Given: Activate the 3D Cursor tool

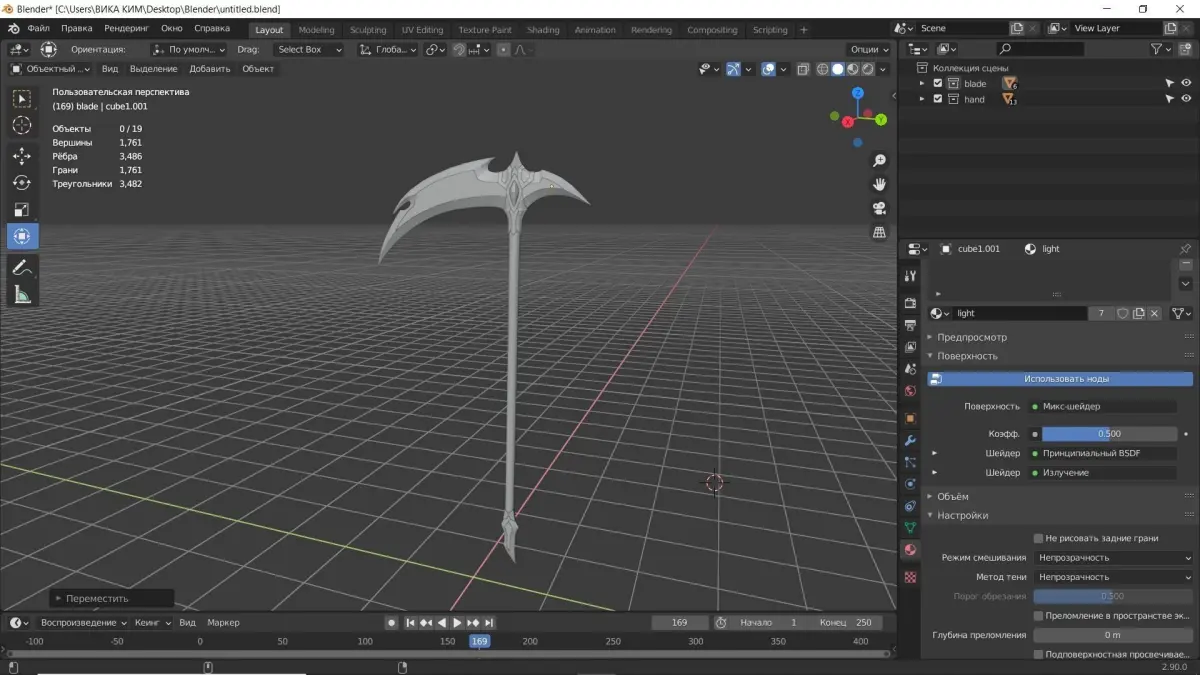Looking at the screenshot, I should 22,125.
